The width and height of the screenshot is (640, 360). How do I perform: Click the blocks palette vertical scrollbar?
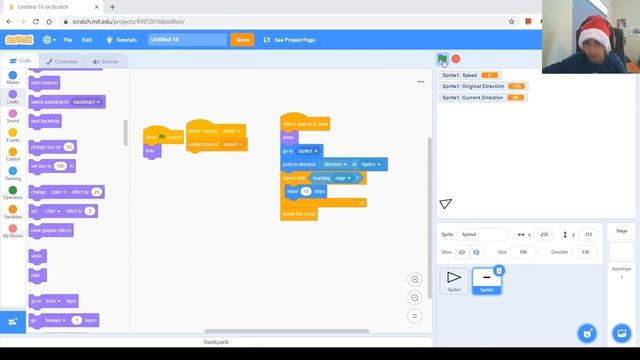tap(125, 132)
